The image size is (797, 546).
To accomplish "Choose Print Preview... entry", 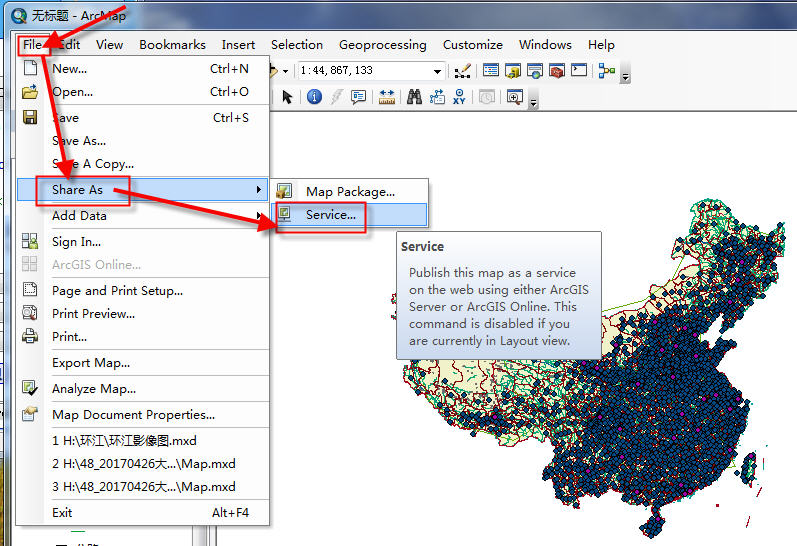I will pos(143,314).
